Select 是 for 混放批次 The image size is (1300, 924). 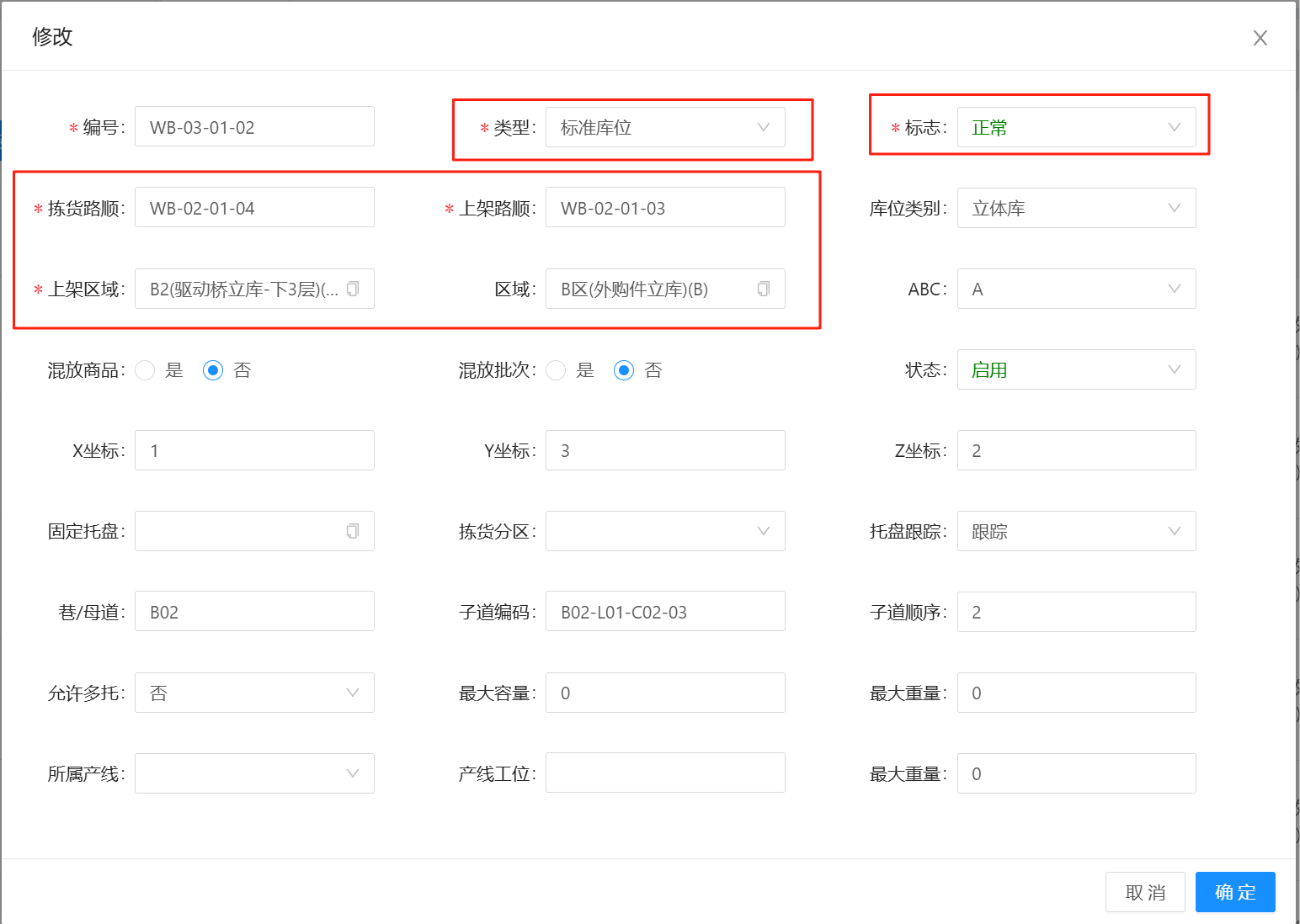(x=557, y=370)
